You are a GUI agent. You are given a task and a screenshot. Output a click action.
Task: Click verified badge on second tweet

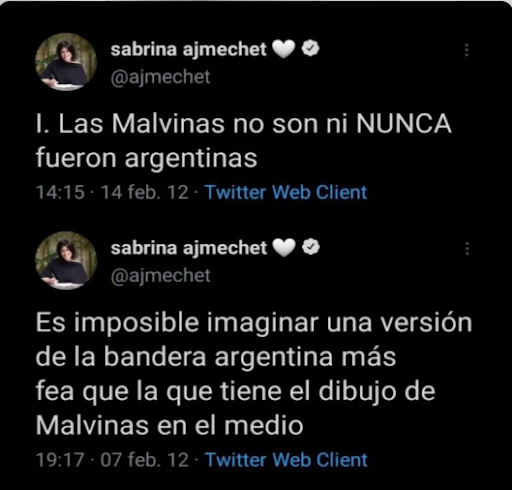311,247
